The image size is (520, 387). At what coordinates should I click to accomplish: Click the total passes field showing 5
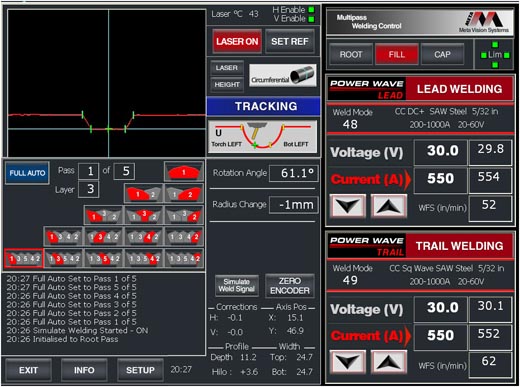pyautogui.click(x=124, y=171)
